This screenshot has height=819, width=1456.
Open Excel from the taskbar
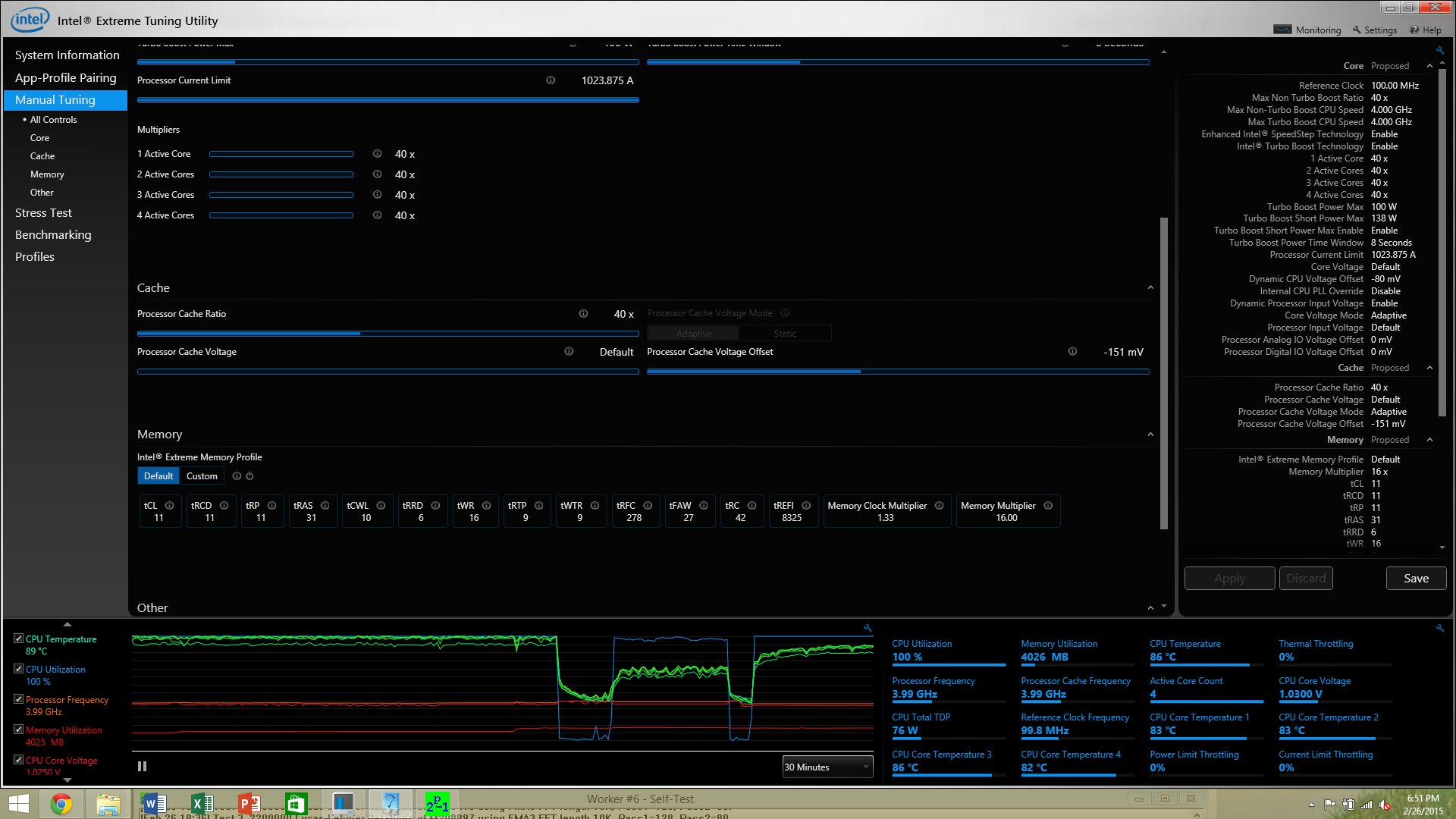(202, 804)
